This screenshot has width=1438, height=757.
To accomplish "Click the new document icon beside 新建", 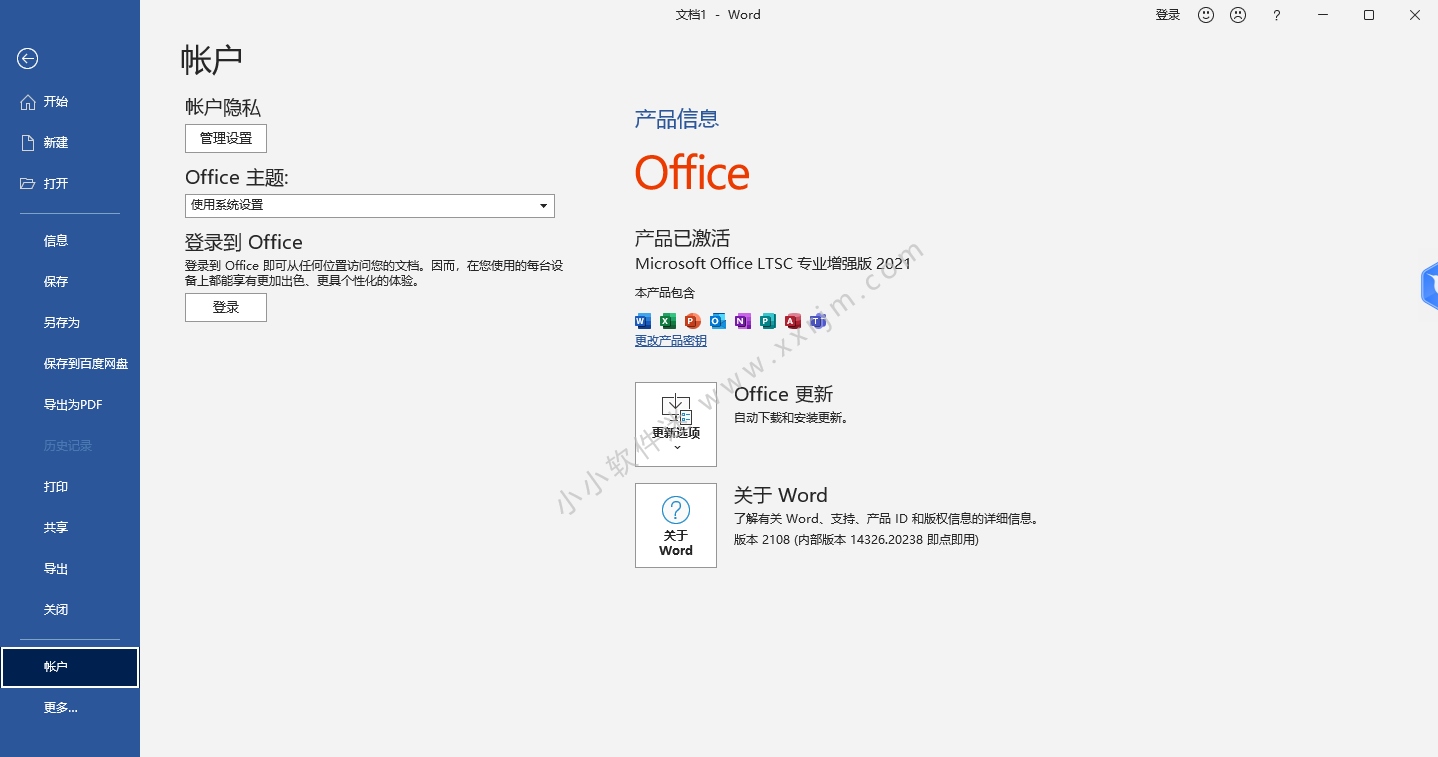I will click(28, 143).
